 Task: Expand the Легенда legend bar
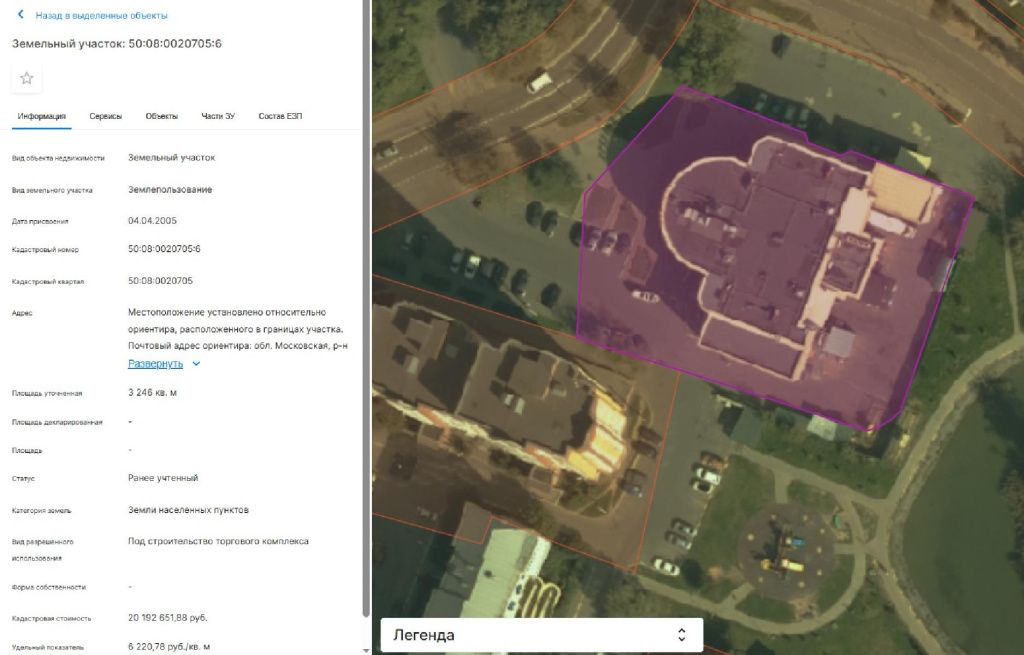[541, 635]
